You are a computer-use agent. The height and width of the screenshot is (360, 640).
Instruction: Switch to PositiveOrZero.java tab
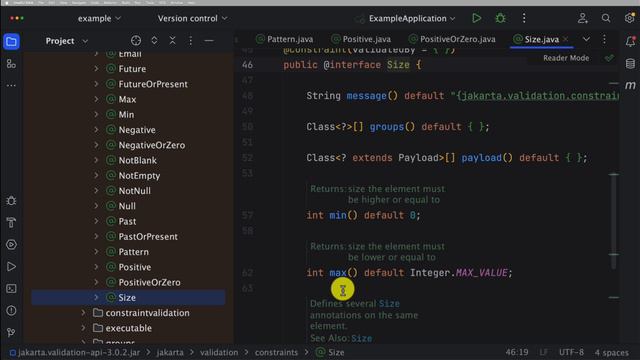coord(452,39)
